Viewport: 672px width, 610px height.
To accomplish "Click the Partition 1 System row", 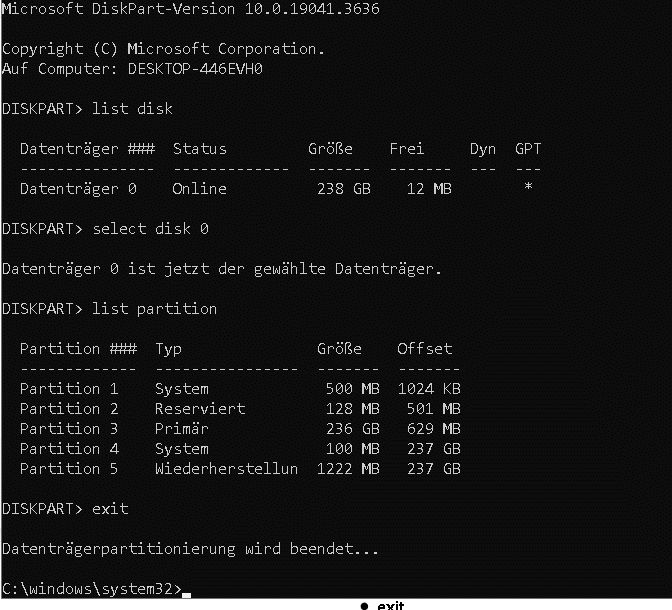I will (240, 389).
